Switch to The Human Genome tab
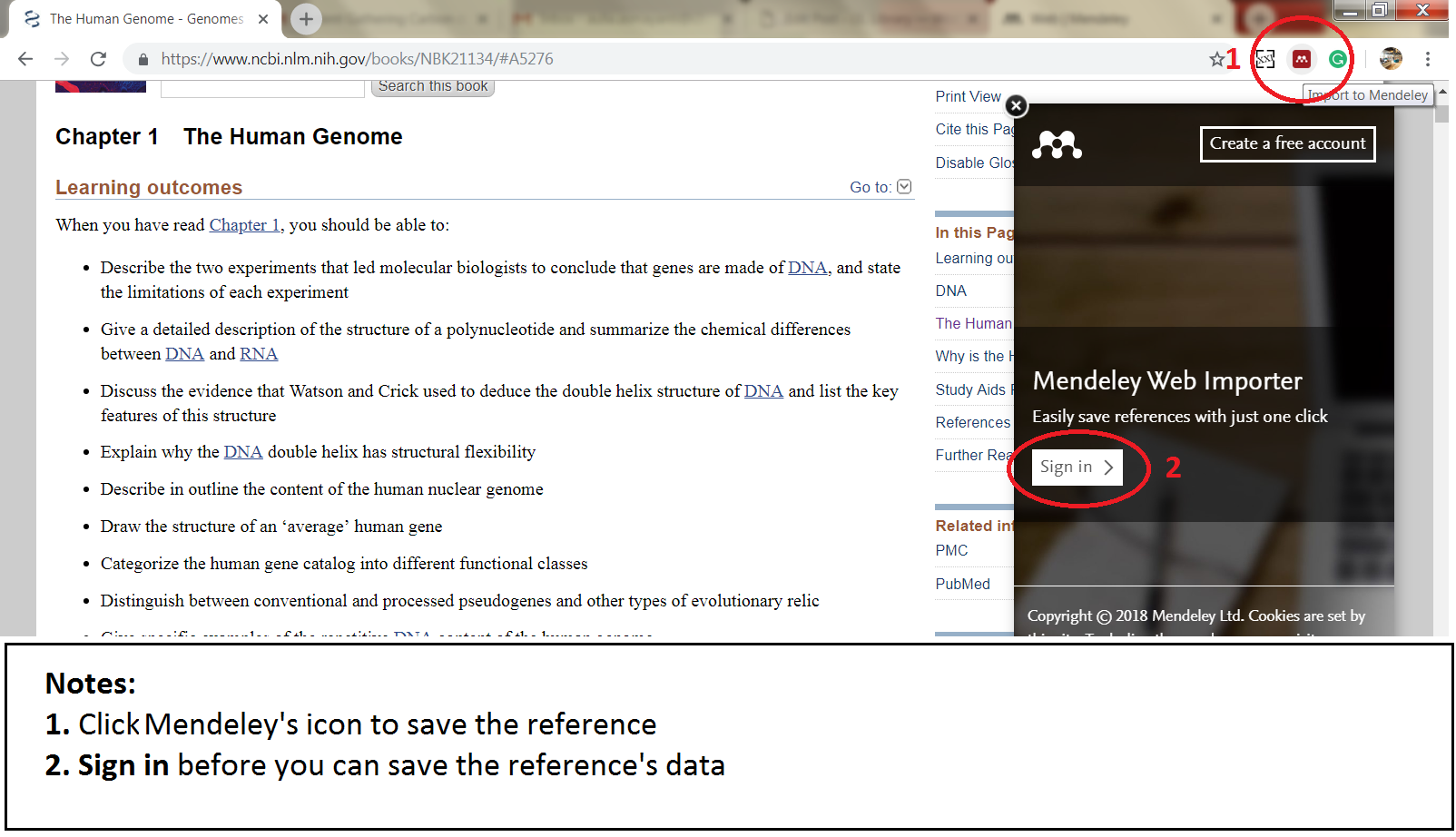 pyautogui.click(x=147, y=19)
